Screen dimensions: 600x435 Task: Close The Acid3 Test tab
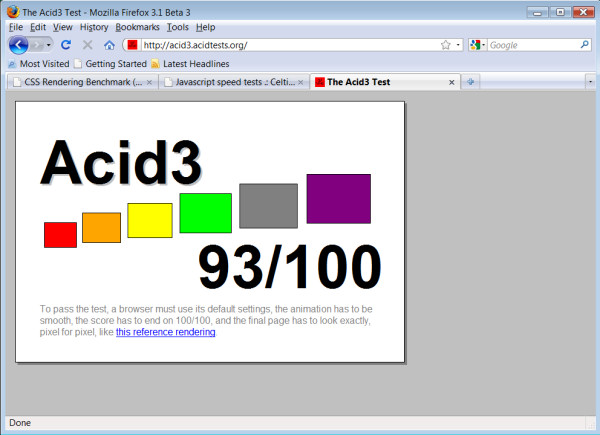point(452,82)
